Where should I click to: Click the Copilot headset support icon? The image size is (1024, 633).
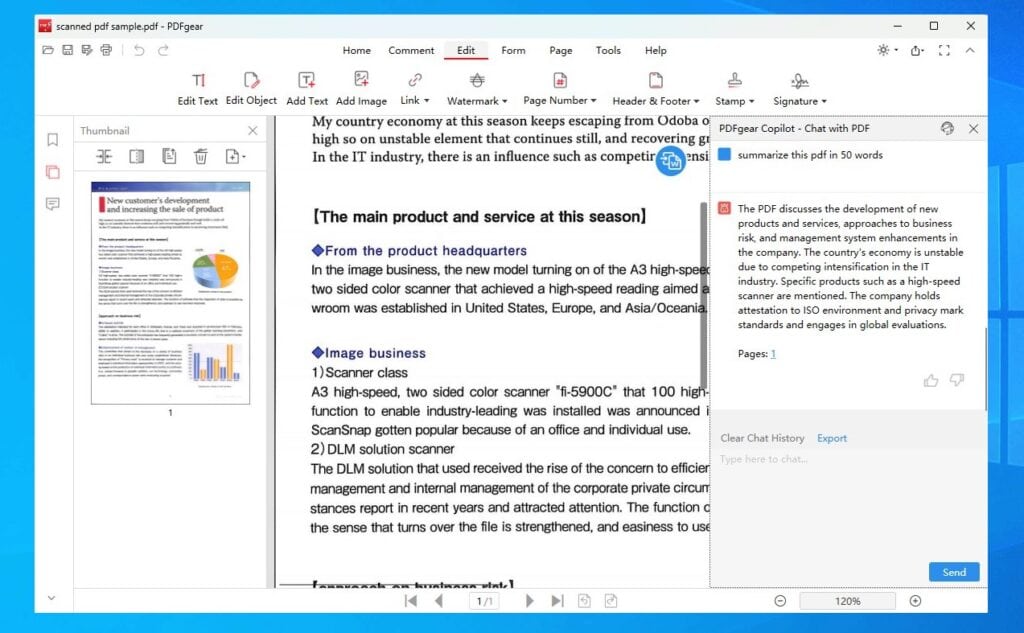[947, 128]
